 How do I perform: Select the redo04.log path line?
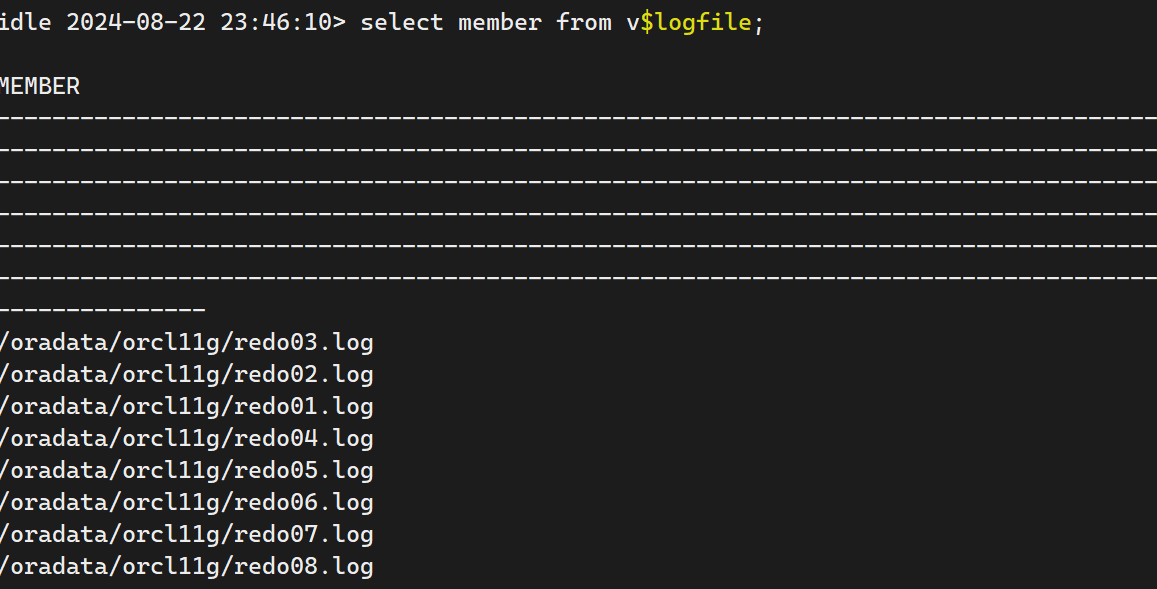coord(187,439)
